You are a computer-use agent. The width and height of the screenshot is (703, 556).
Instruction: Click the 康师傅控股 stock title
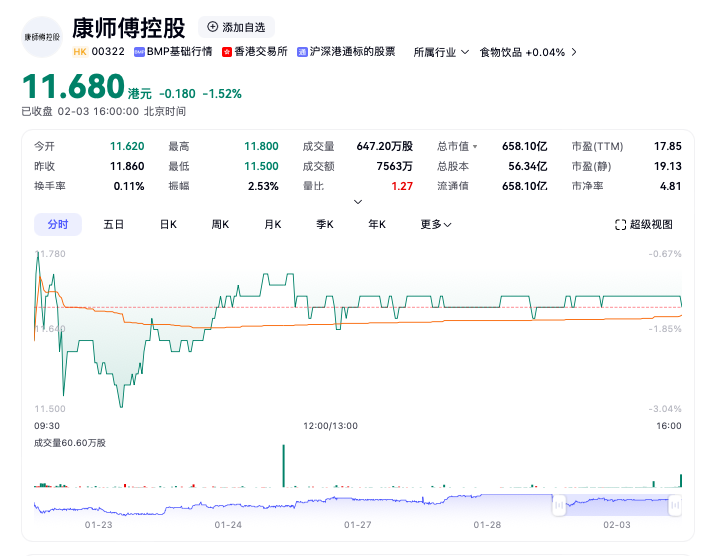click(129, 29)
